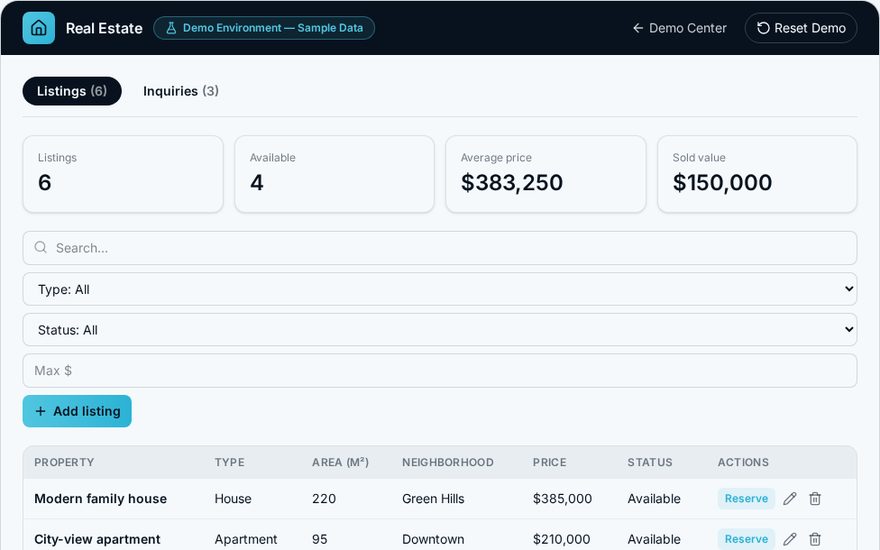
Task: Edit the Modern family house listing
Action: click(790, 498)
